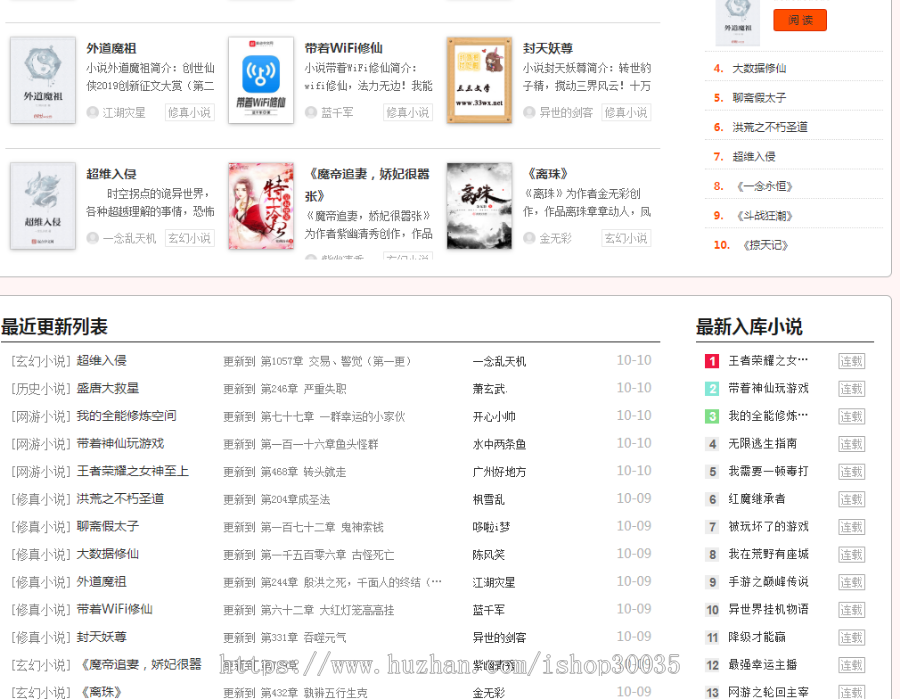
Task: Click the 带着WiFi修仙 cover image
Action: point(260,80)
